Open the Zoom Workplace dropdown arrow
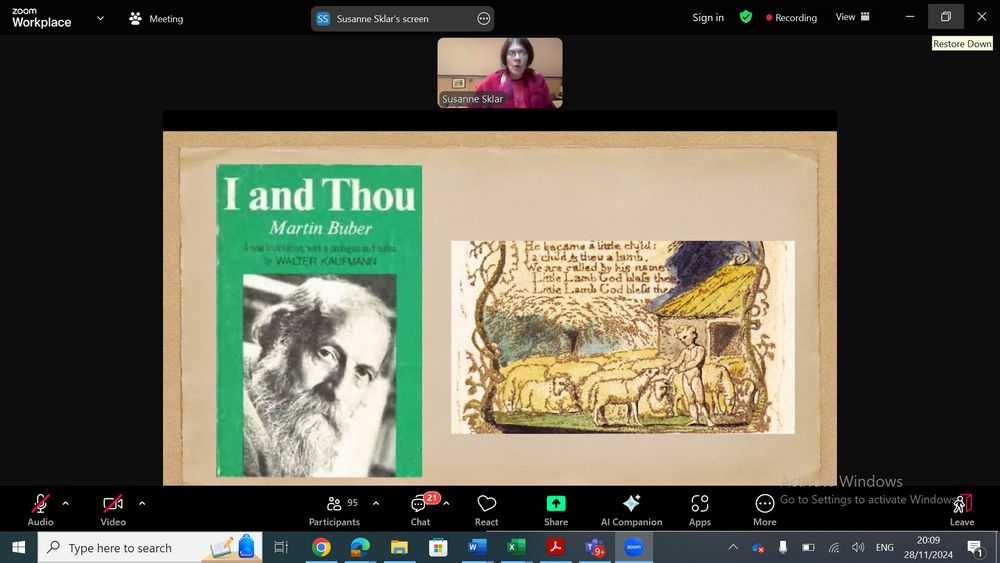 click(x=100, y=18)
